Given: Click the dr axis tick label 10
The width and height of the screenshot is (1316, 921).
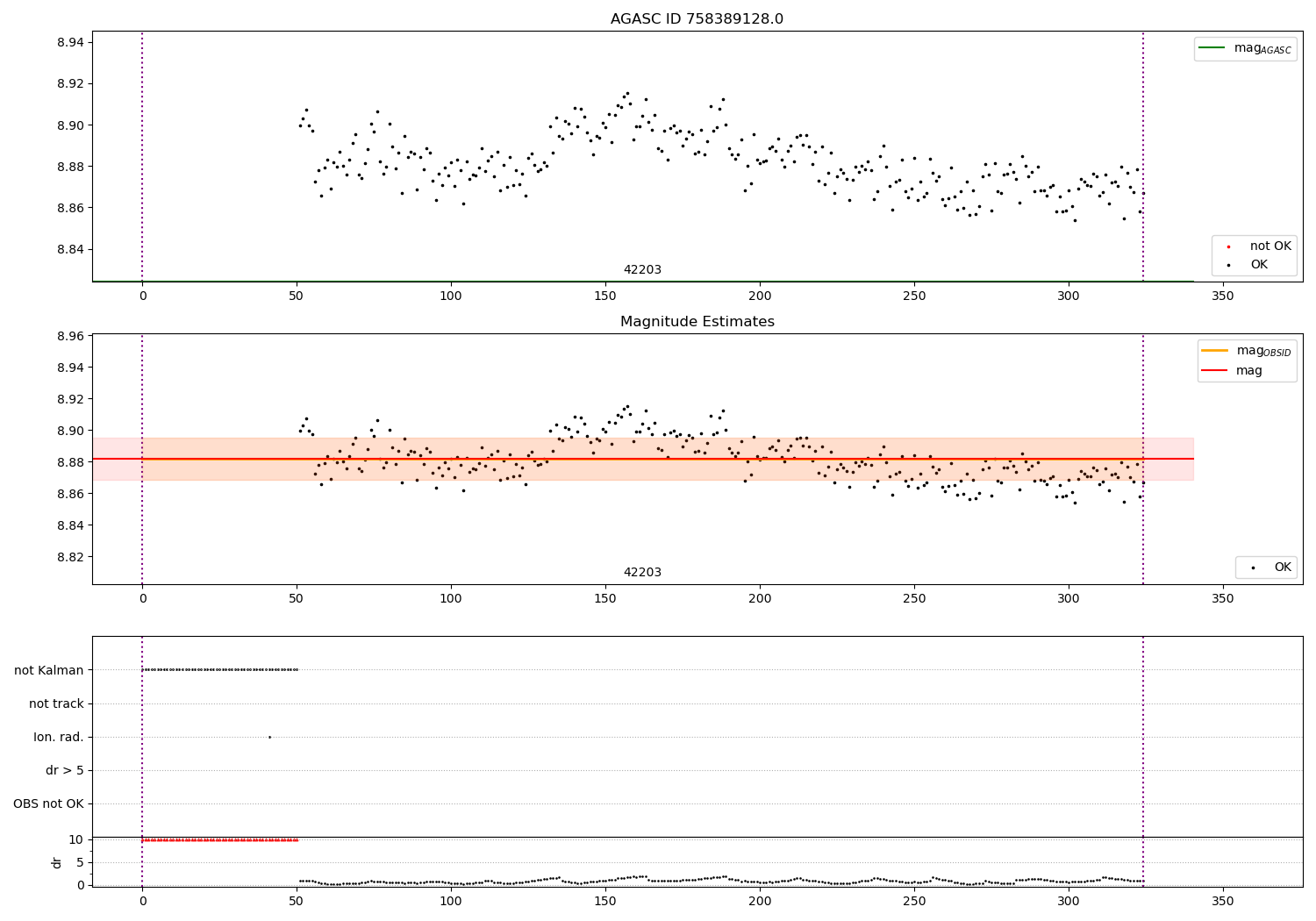Looking at the screenshot, I should pyautogui.click(x=75, y=839).
